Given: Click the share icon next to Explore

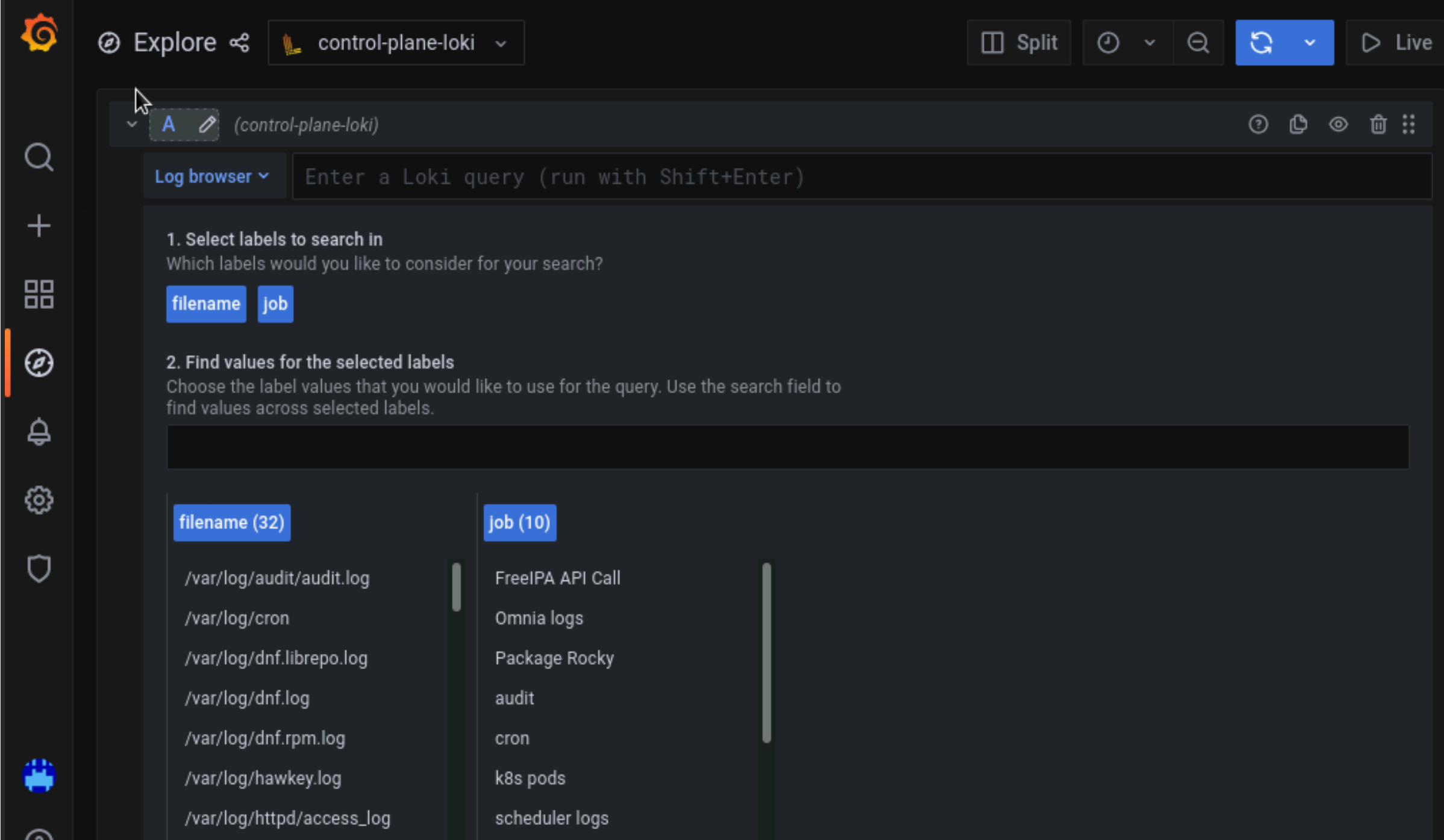Looking at the screenshot, I should [x=240, y=43].
